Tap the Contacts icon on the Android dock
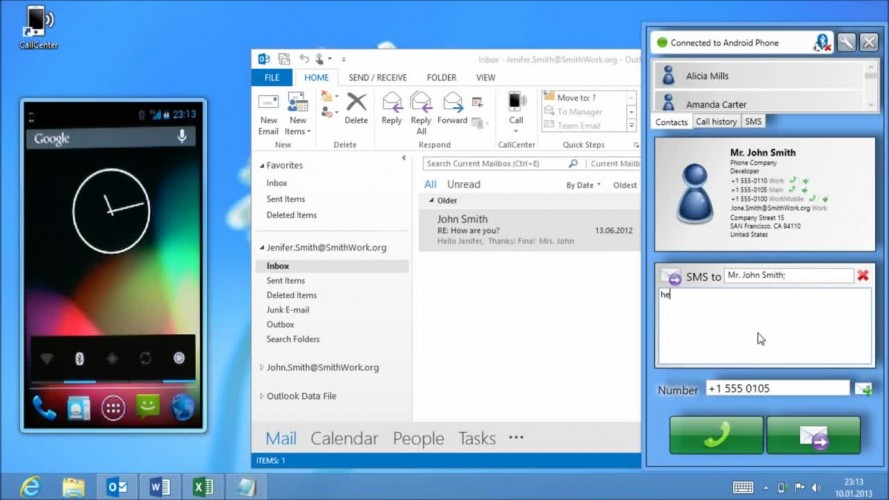The height and width of the screenshot is (500, 889). point(79,408)
